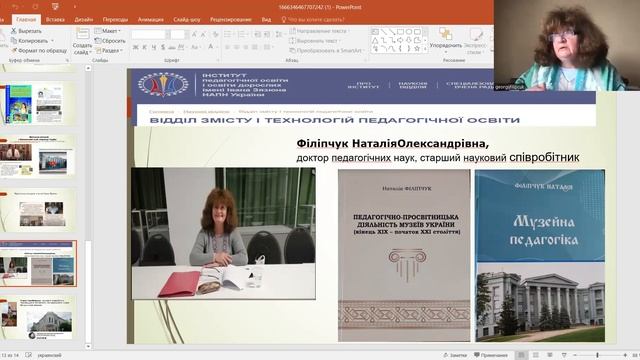Create a new slide (Создать слайд)
640x360 pixels.
82,42
